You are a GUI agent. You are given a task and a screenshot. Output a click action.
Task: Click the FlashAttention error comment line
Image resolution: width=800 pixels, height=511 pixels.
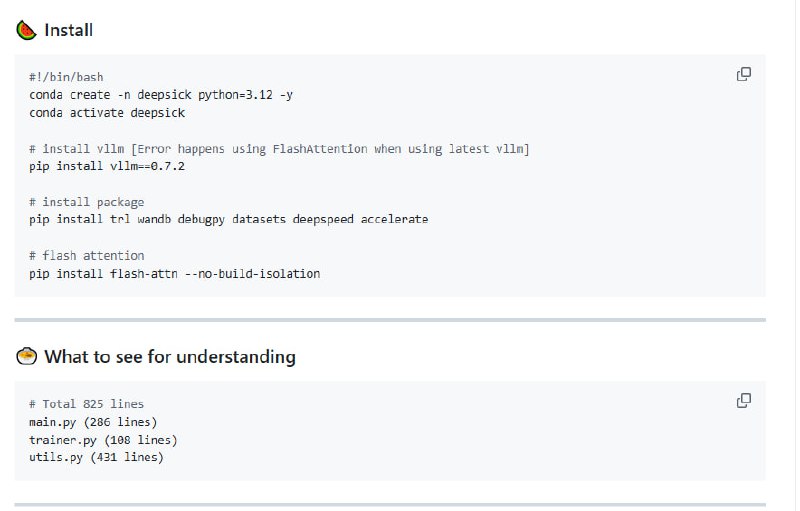click(279, 149)
